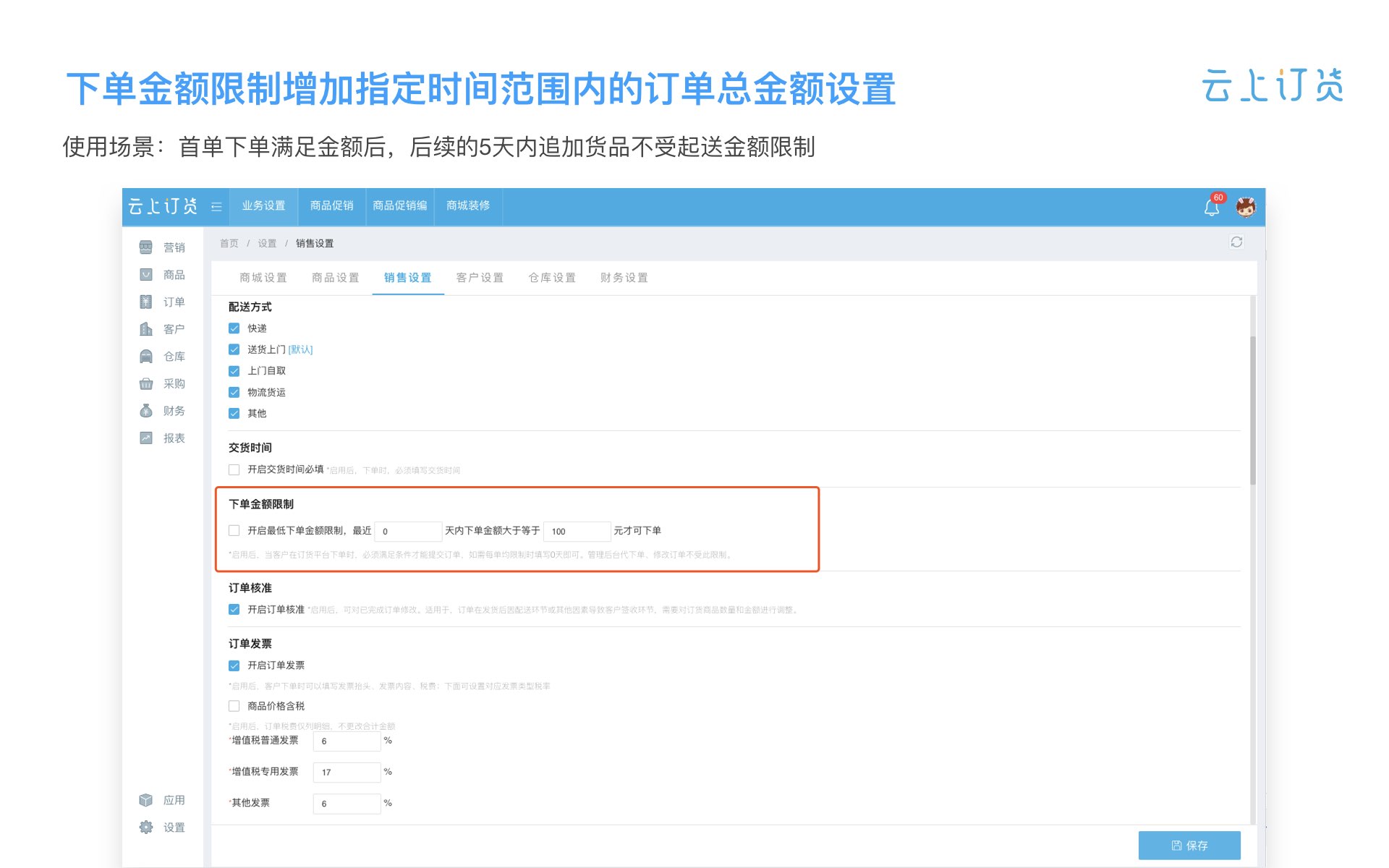Go to 首页 via breadcrumb

(x=229, y=243)
